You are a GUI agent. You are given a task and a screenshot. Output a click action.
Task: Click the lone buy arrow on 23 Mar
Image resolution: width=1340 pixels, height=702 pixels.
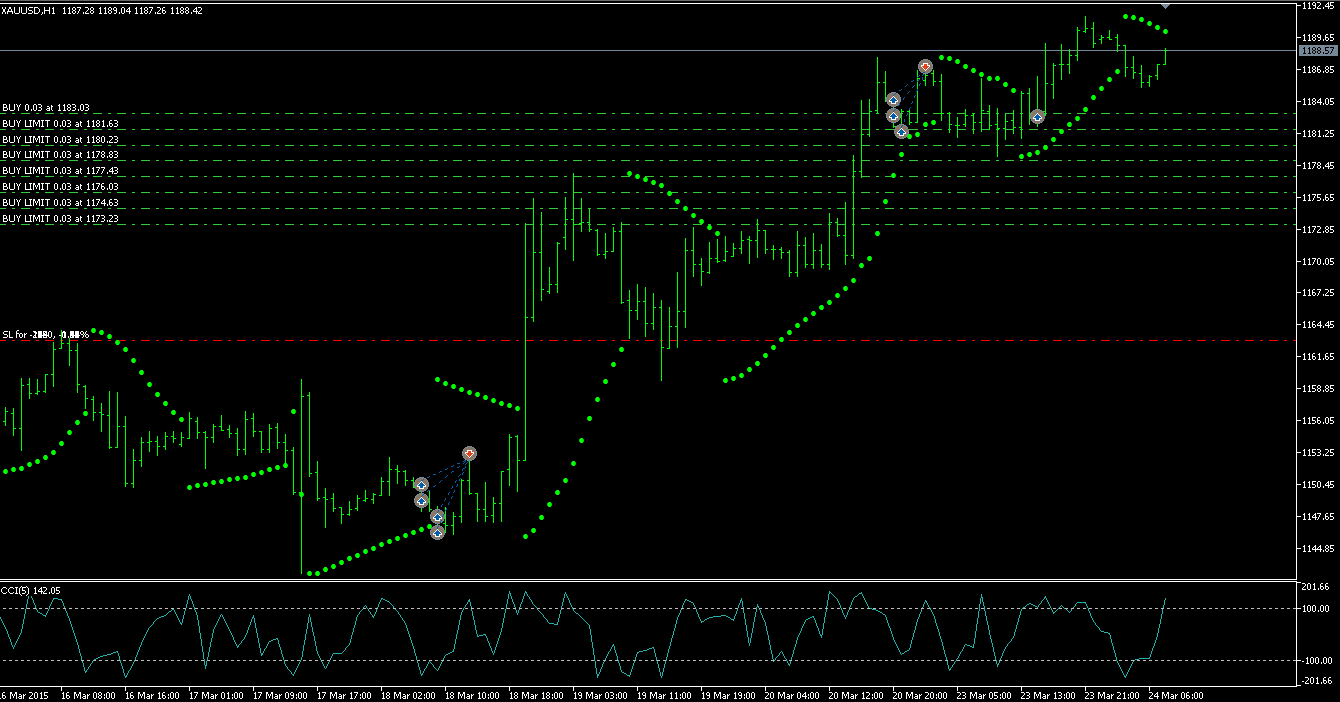tap(1038, 117)
